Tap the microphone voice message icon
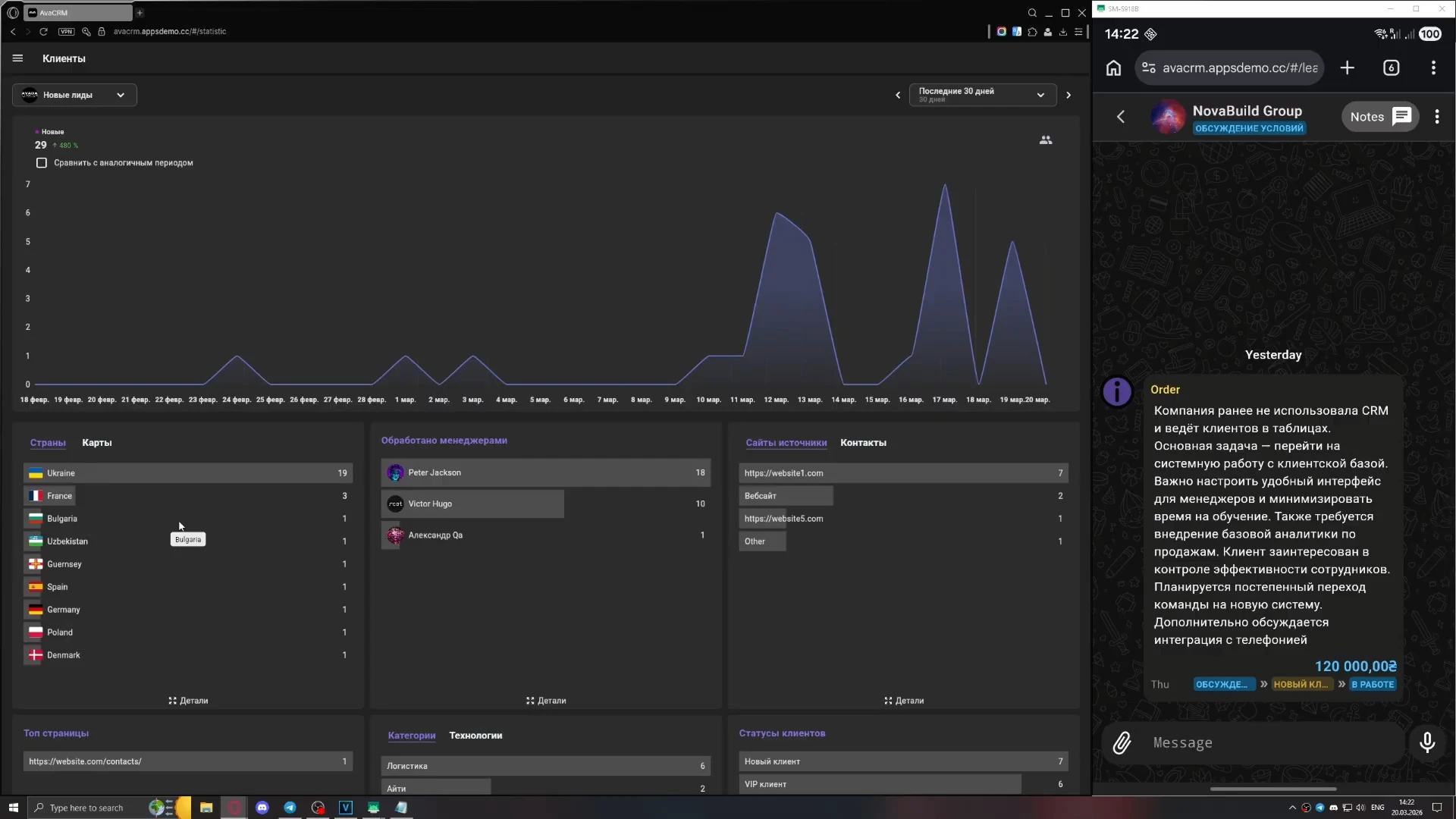Image resolution: width=1456 pixels, height=819 pixels. [1427, 742]
